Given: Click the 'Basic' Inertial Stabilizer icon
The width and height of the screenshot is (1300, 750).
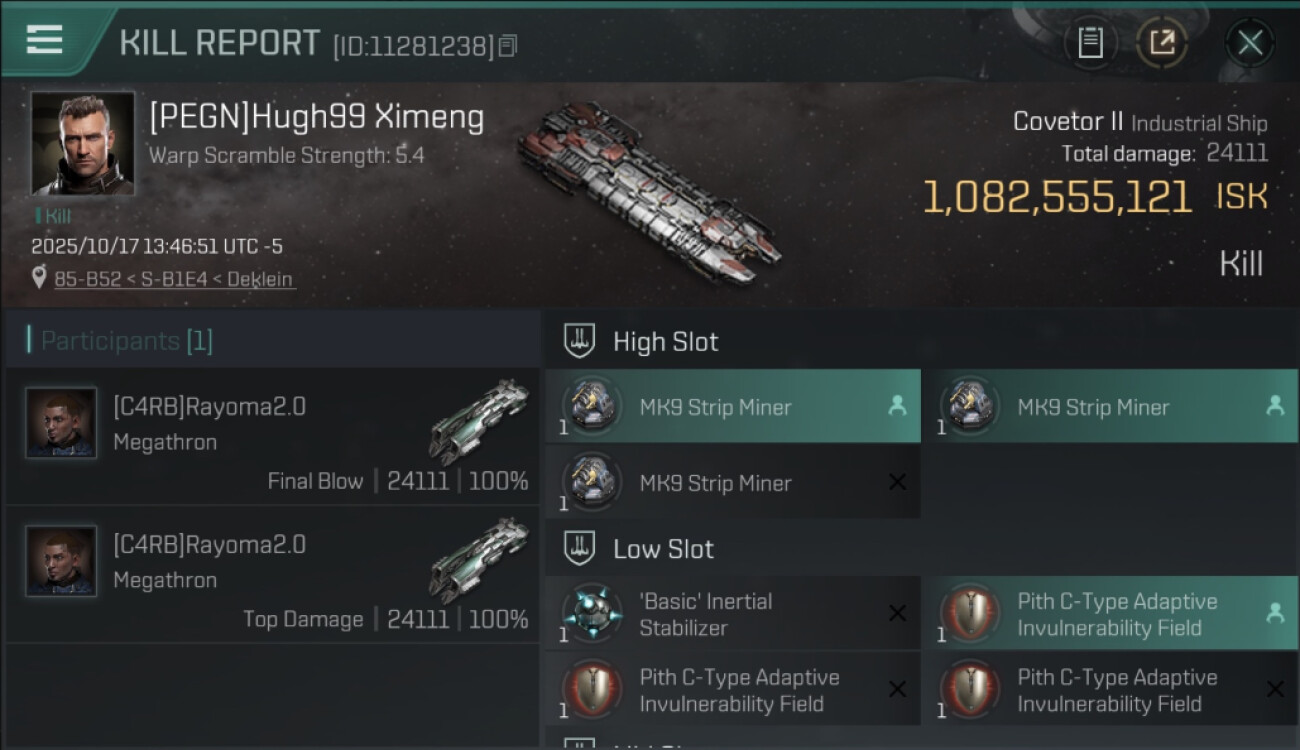Looking at the screenshot, I should pos(592,614).
